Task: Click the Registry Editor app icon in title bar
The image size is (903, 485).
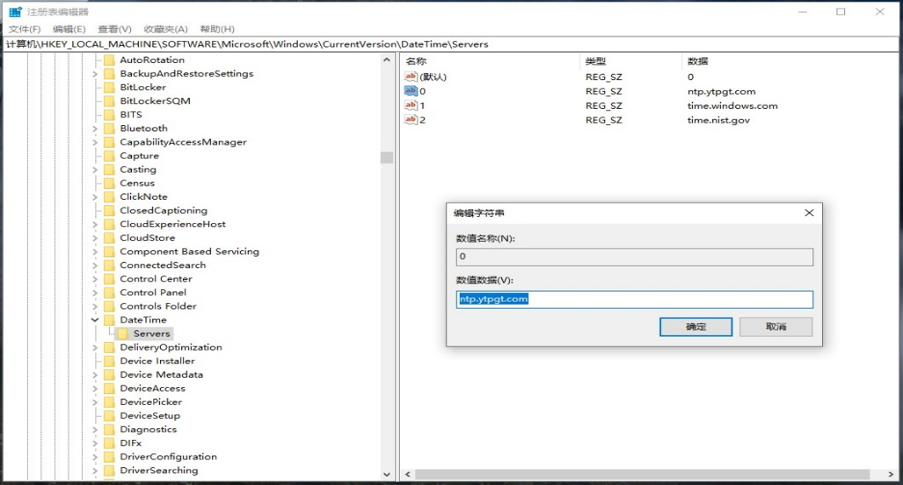Action: click(x=15, y=12)
